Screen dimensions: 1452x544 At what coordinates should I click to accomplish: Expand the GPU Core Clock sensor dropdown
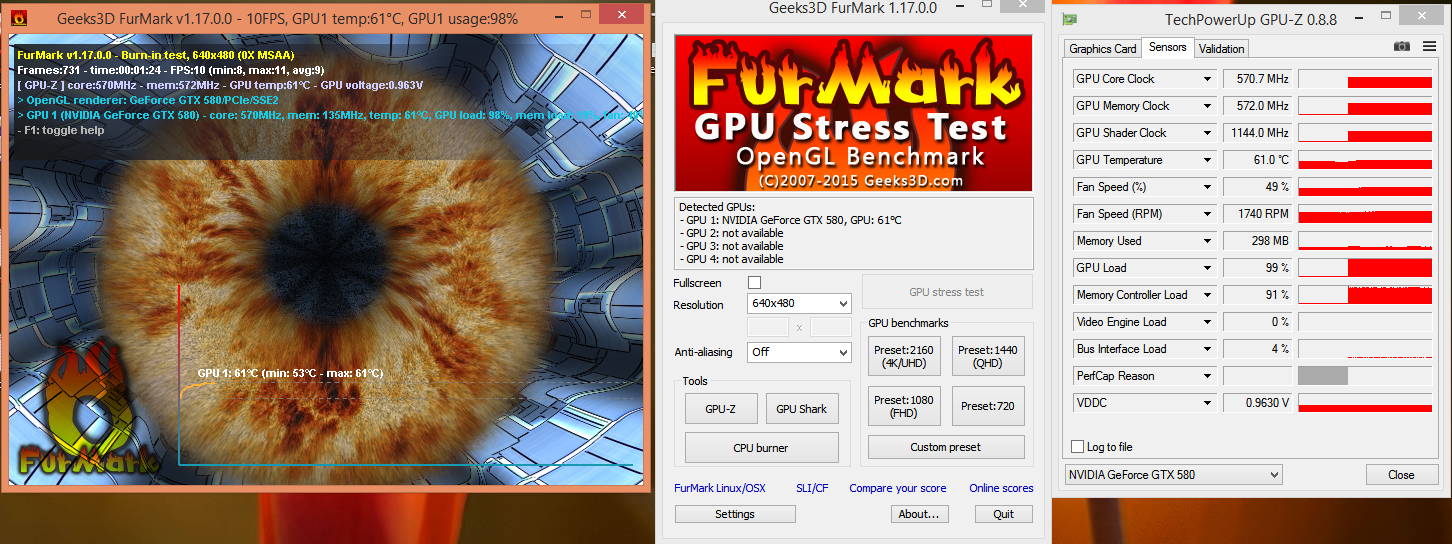pyautogui.click(x=1207, y=79)
